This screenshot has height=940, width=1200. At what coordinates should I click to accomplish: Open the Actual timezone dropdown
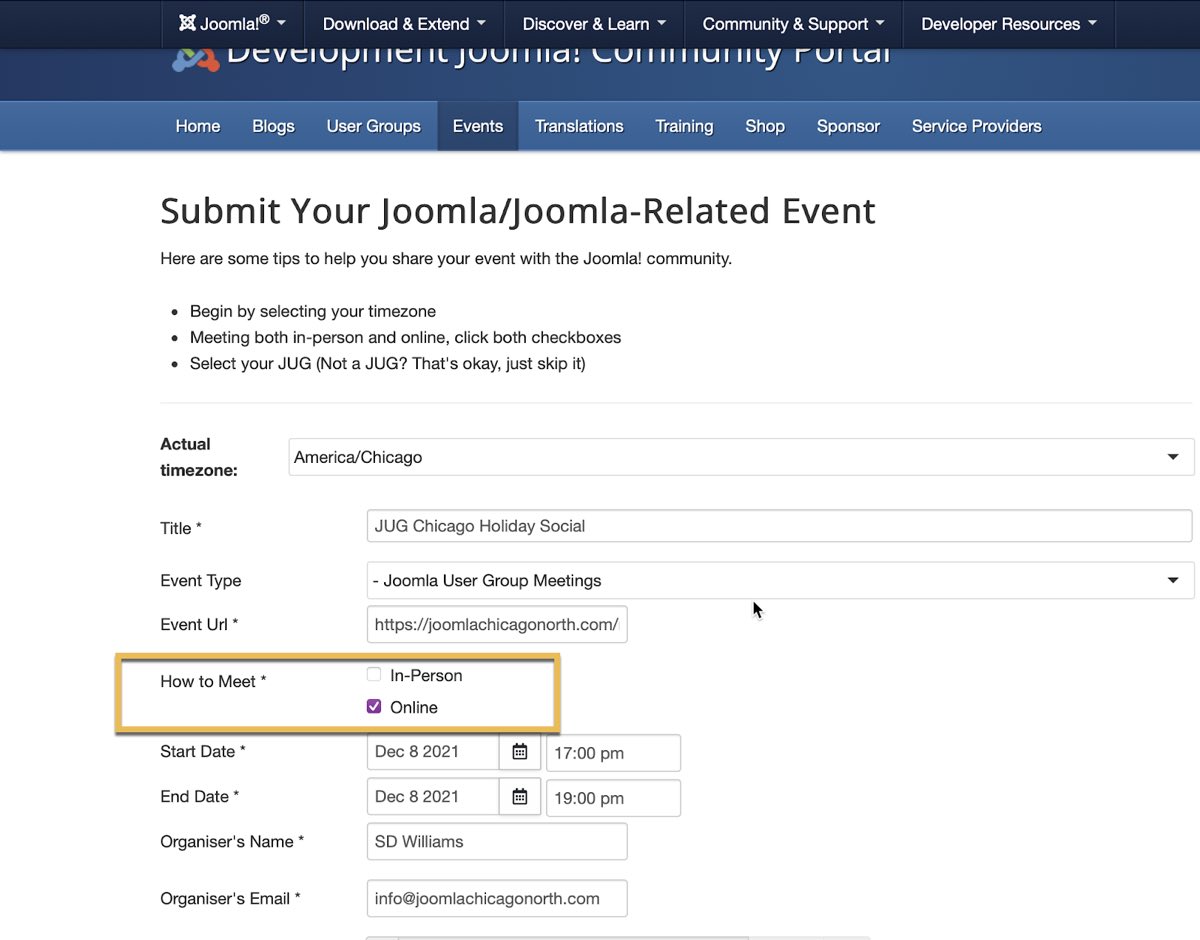click(741, 457)
